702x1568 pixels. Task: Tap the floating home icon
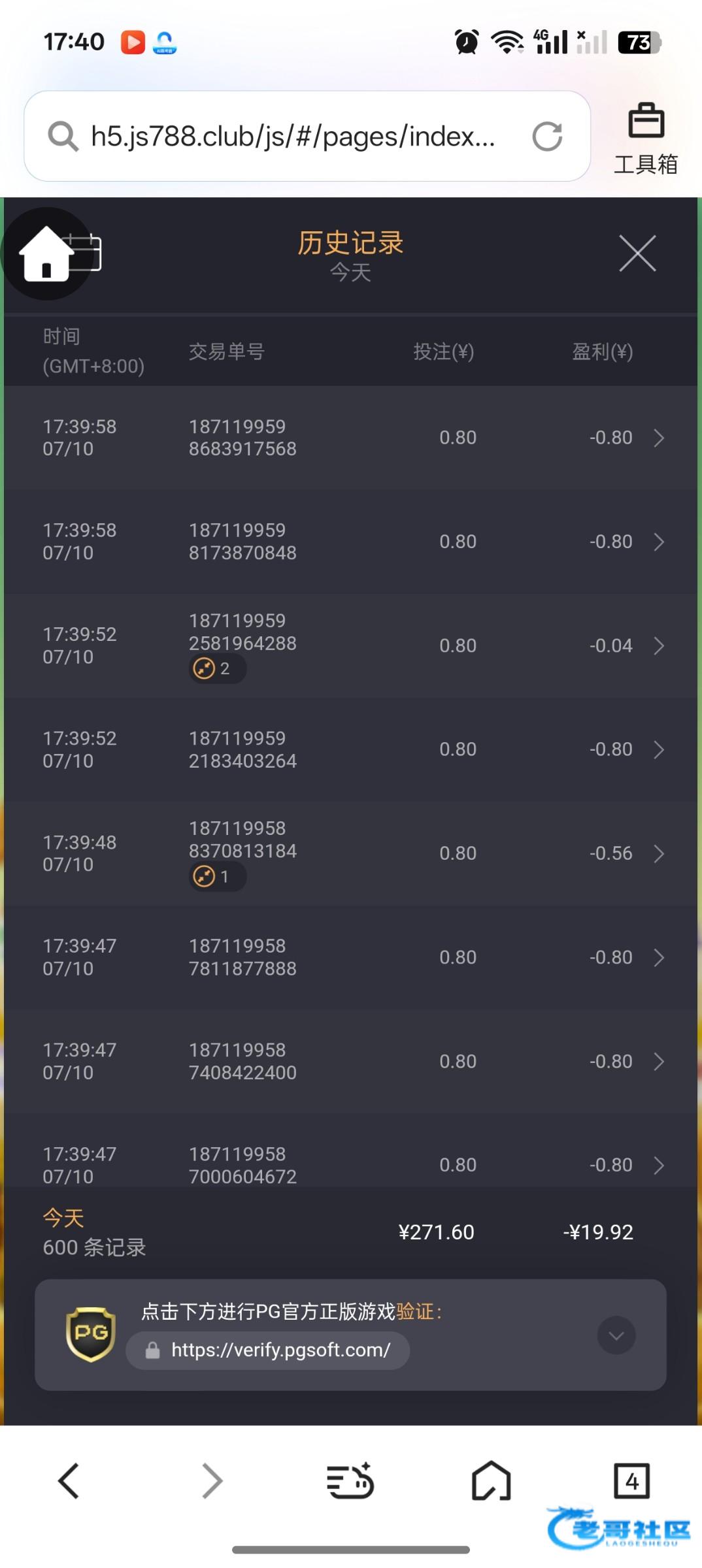pyautogui.click(x=46, y=254)
